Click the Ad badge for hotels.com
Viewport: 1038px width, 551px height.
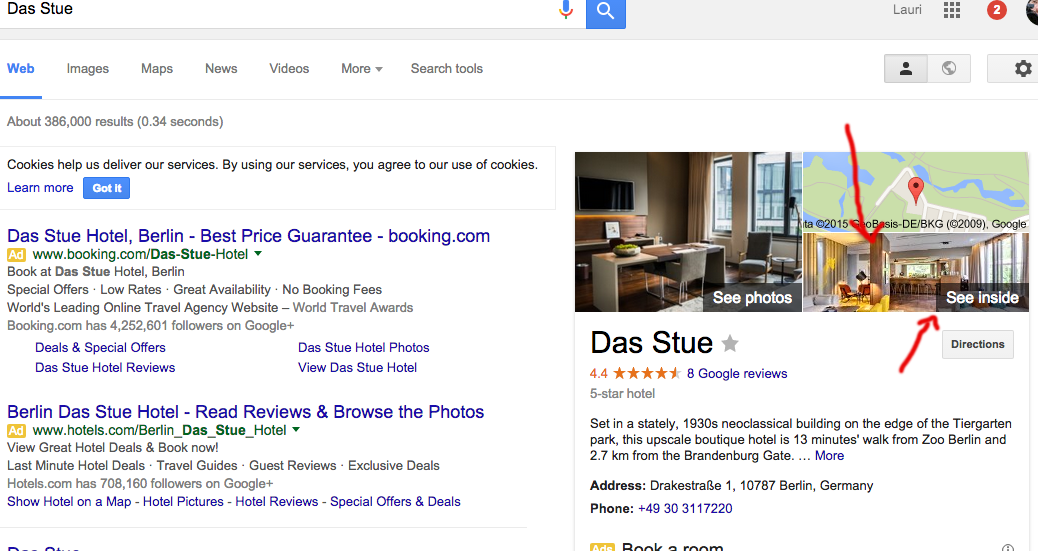16,431
